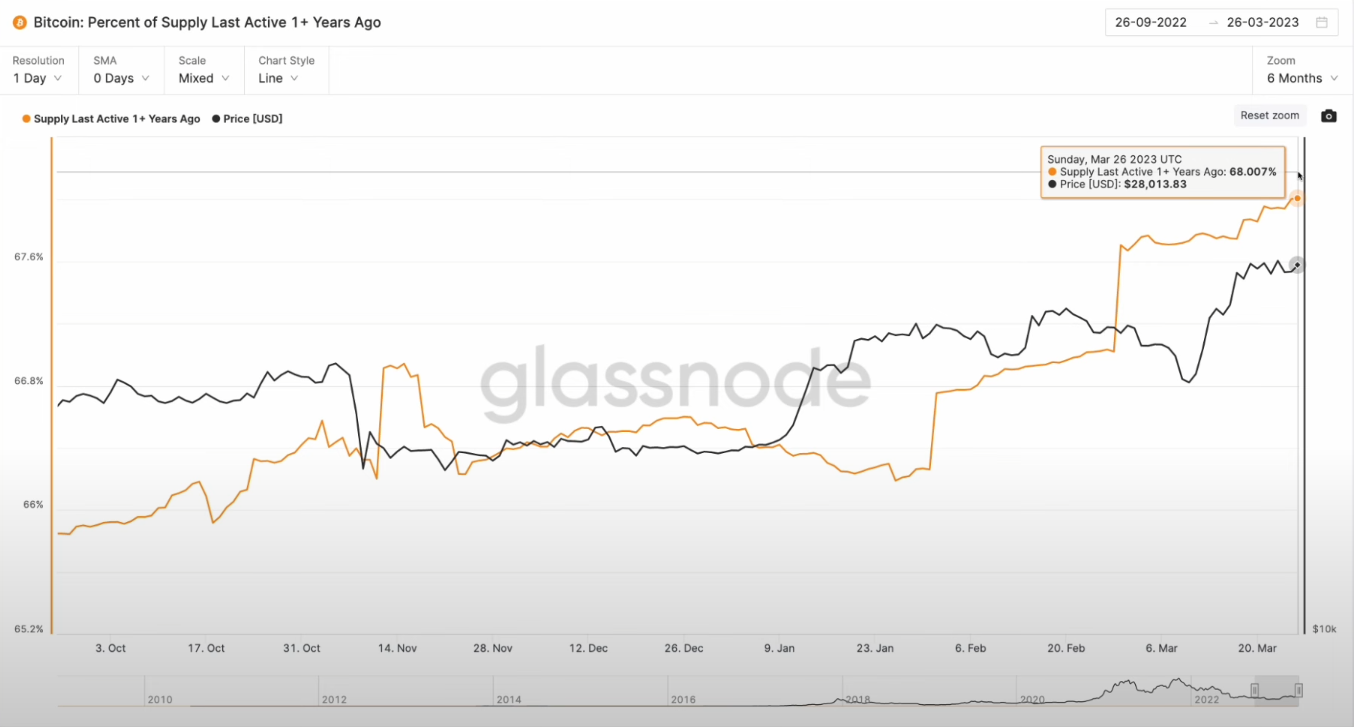The height and width of the screenshot is (727, 1354).
Task: Click the black price marker at chart end
Action: 1297,265
